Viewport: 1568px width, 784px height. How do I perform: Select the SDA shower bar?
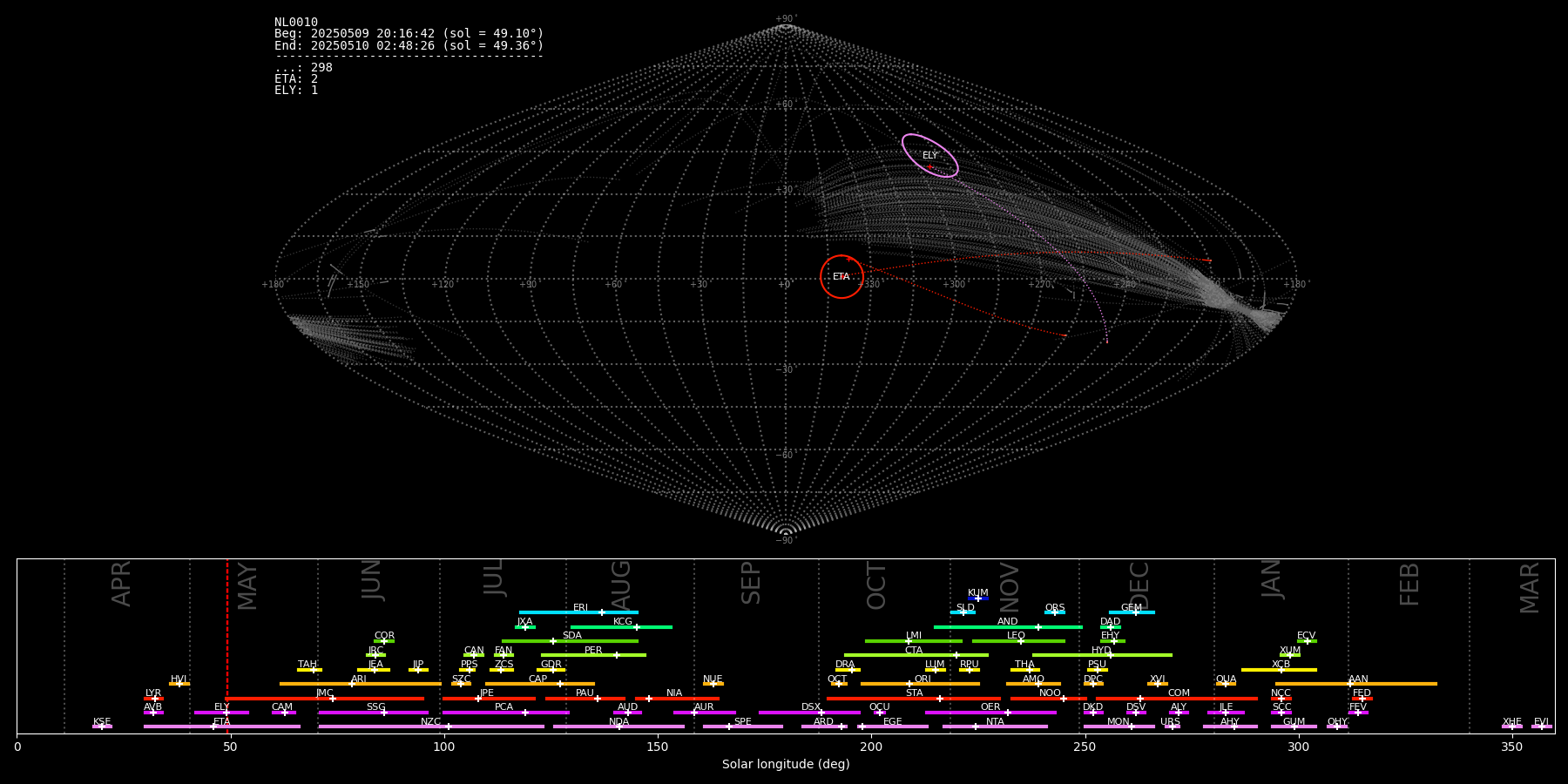(570, 641)
